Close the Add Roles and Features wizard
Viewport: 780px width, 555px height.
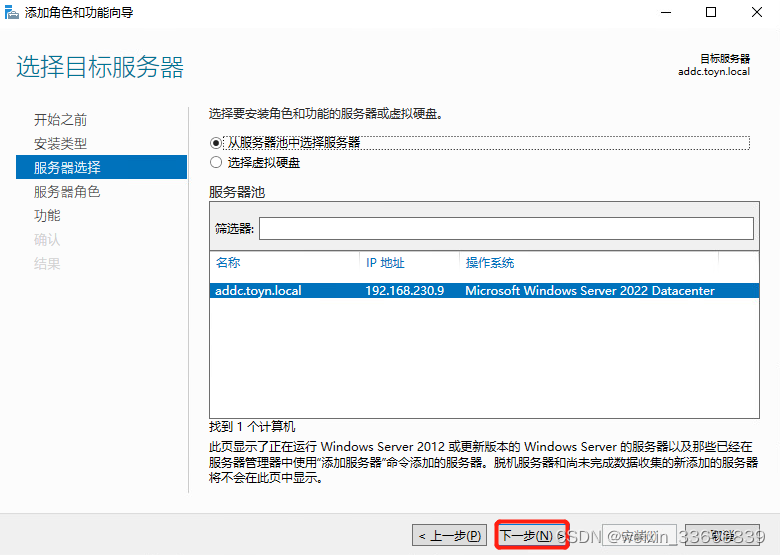tap(757, 12)
